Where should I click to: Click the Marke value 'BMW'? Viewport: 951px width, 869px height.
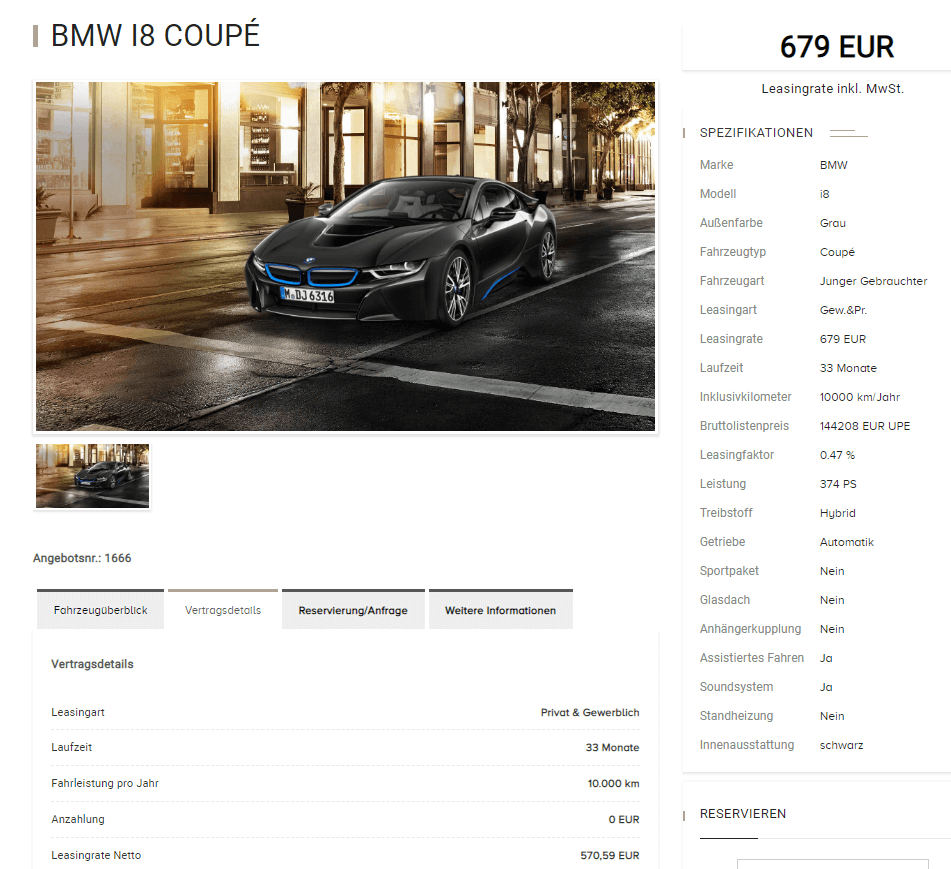click(833, 165)
